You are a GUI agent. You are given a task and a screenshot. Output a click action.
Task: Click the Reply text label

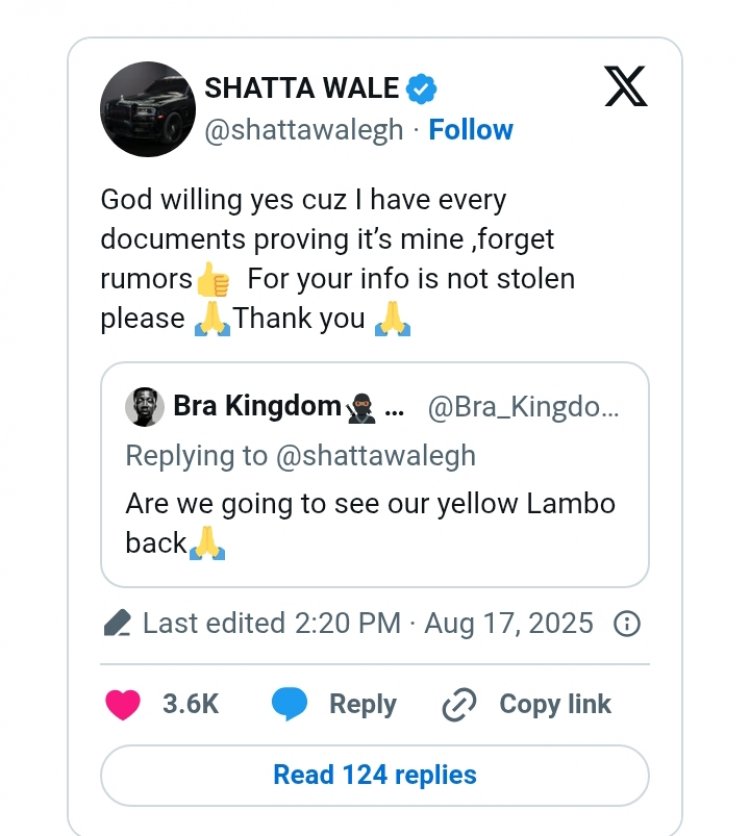[x=362, y=704]
